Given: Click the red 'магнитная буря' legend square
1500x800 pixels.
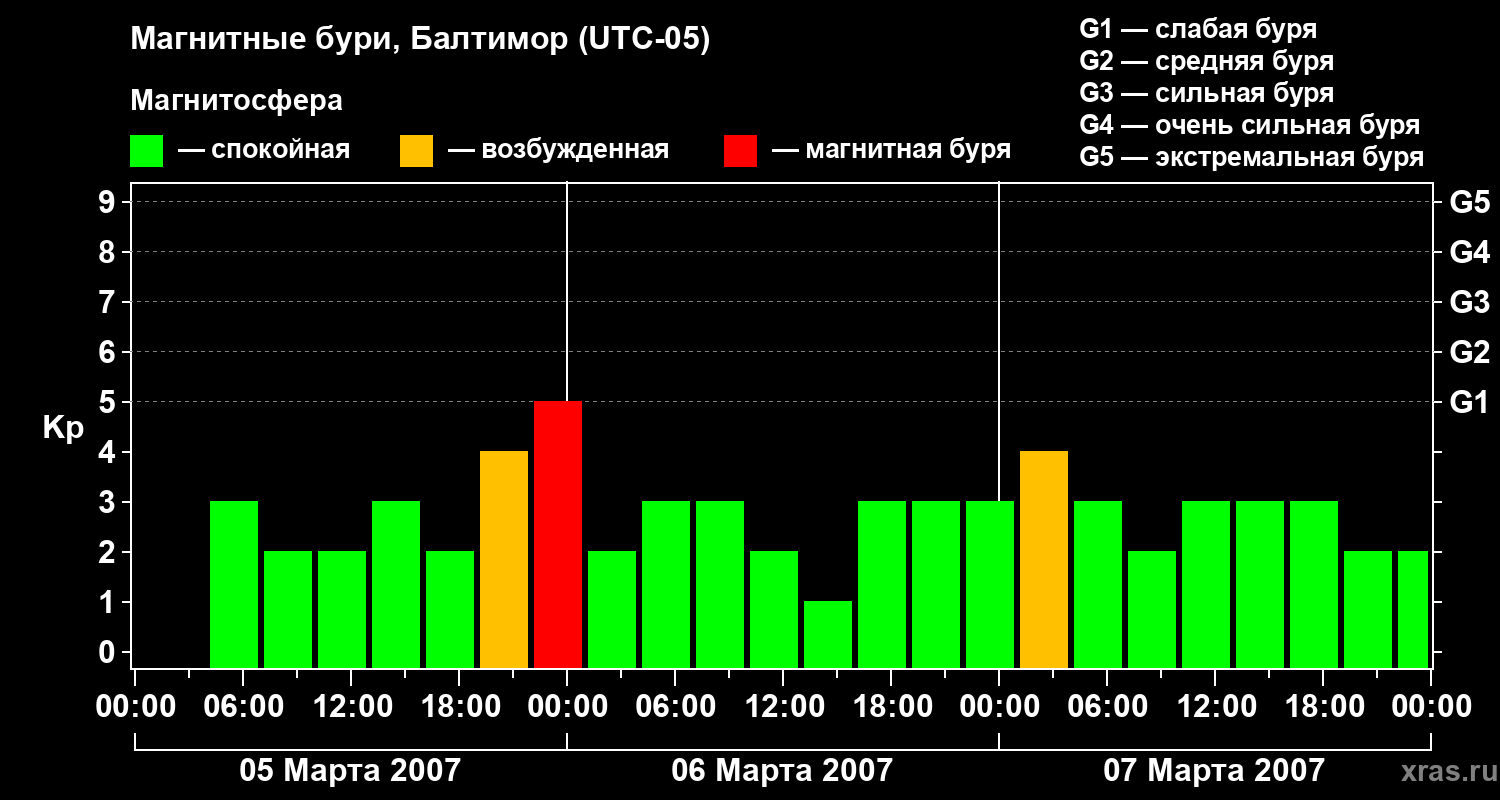Looking at the screenshot, I should pos(740,151).
